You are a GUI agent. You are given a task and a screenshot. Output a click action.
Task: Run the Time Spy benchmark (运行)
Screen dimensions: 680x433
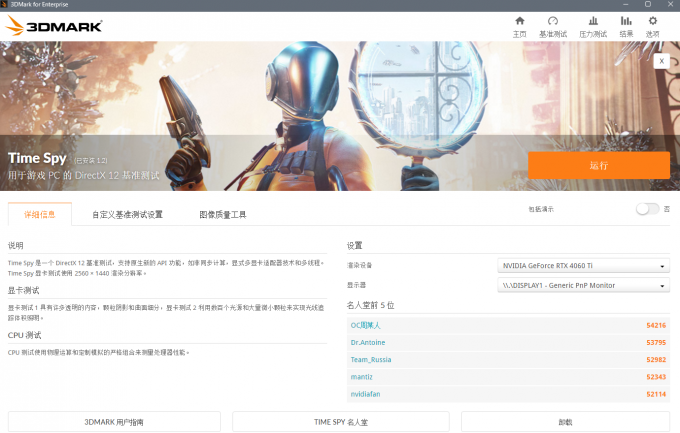[x=599, y=165]
